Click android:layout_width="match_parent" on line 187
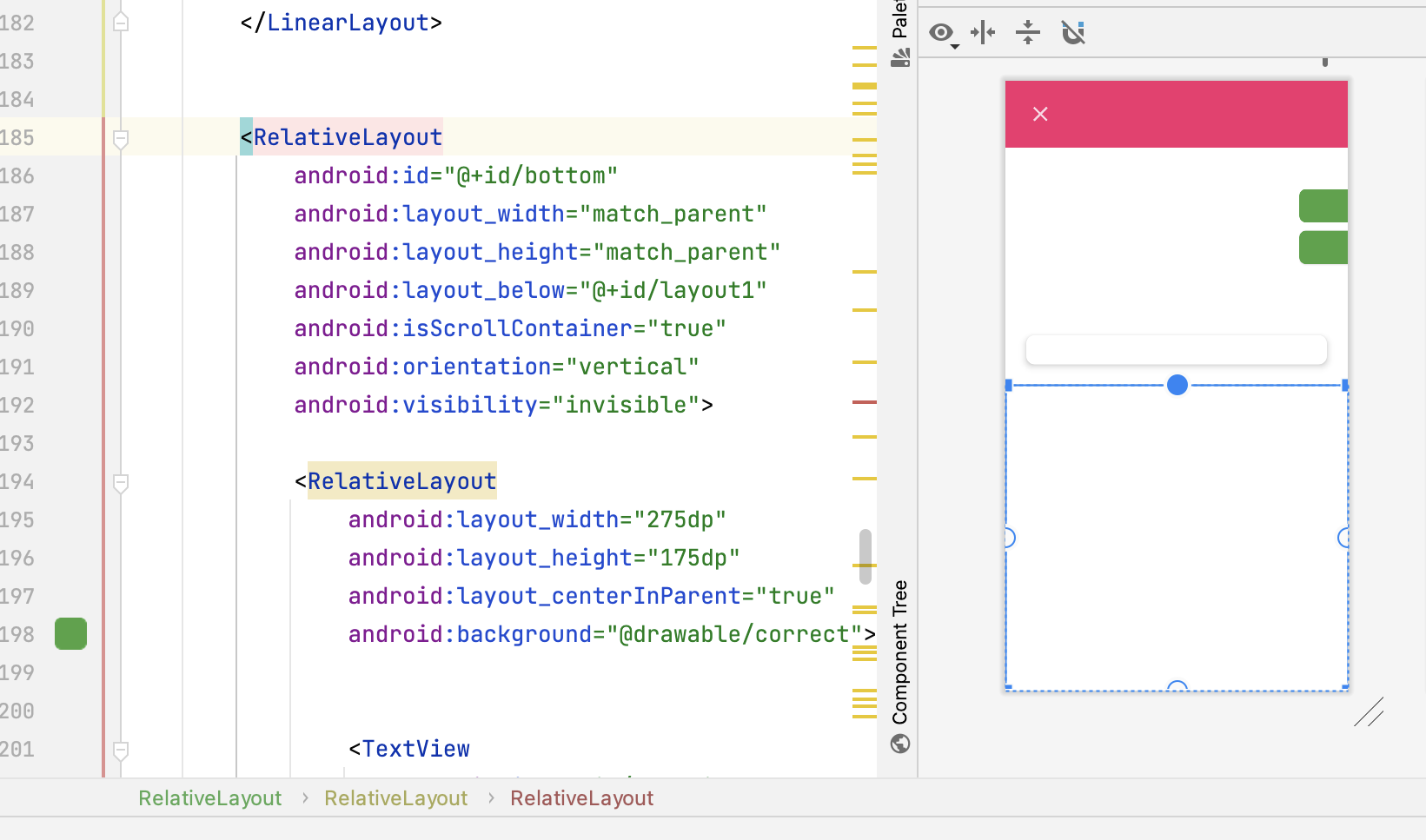This screenshot has height=840, width=1426. click(x=530, y=214)
